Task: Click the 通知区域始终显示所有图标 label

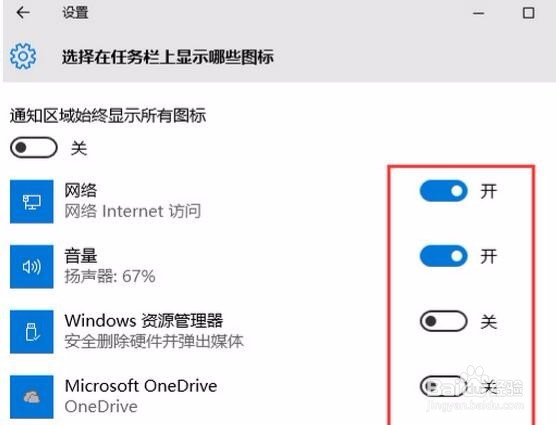Action: coord(108,116)
